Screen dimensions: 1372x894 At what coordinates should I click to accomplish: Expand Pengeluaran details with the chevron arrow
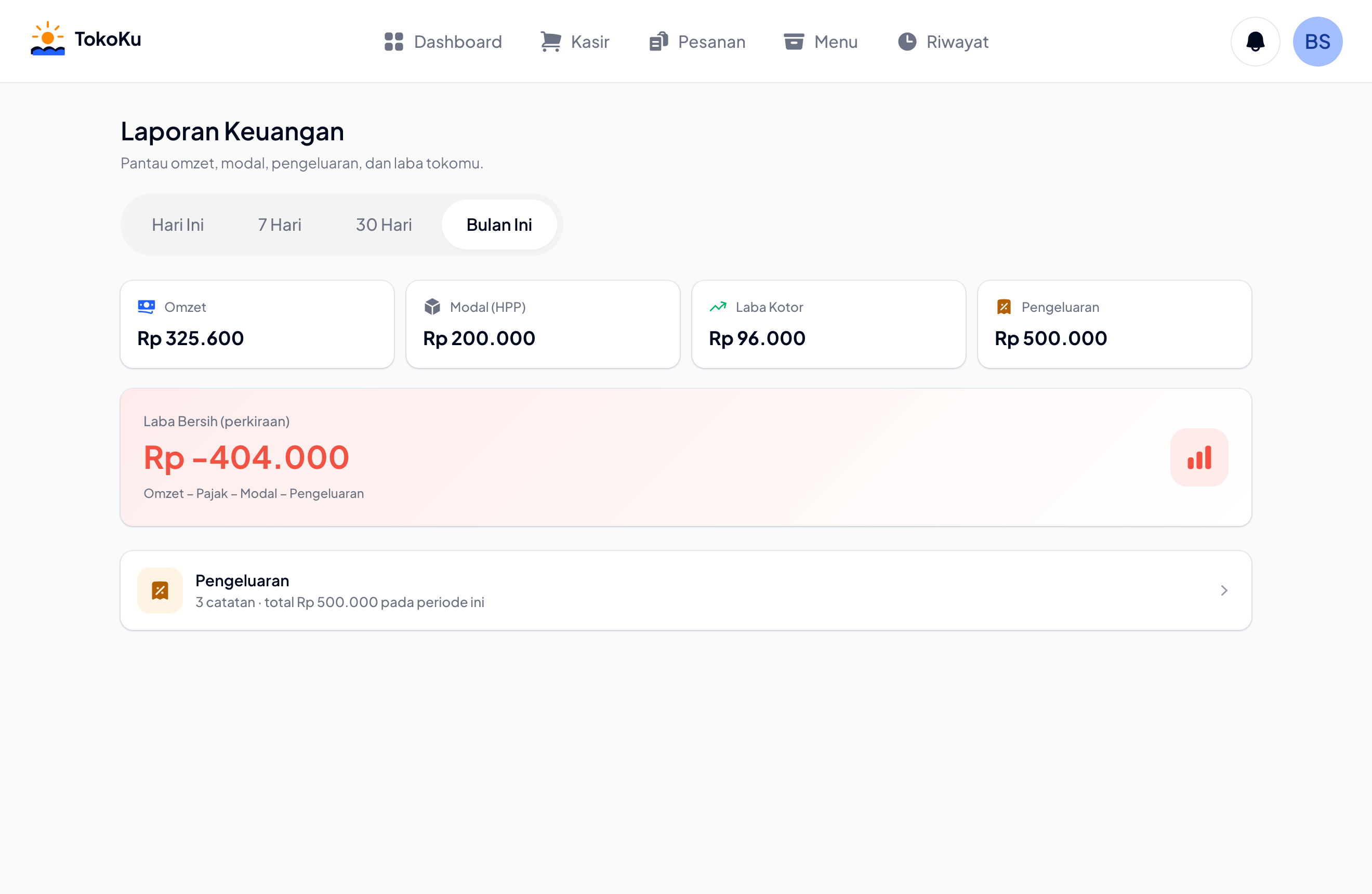pyautogui.click(x=1224, y=590)
